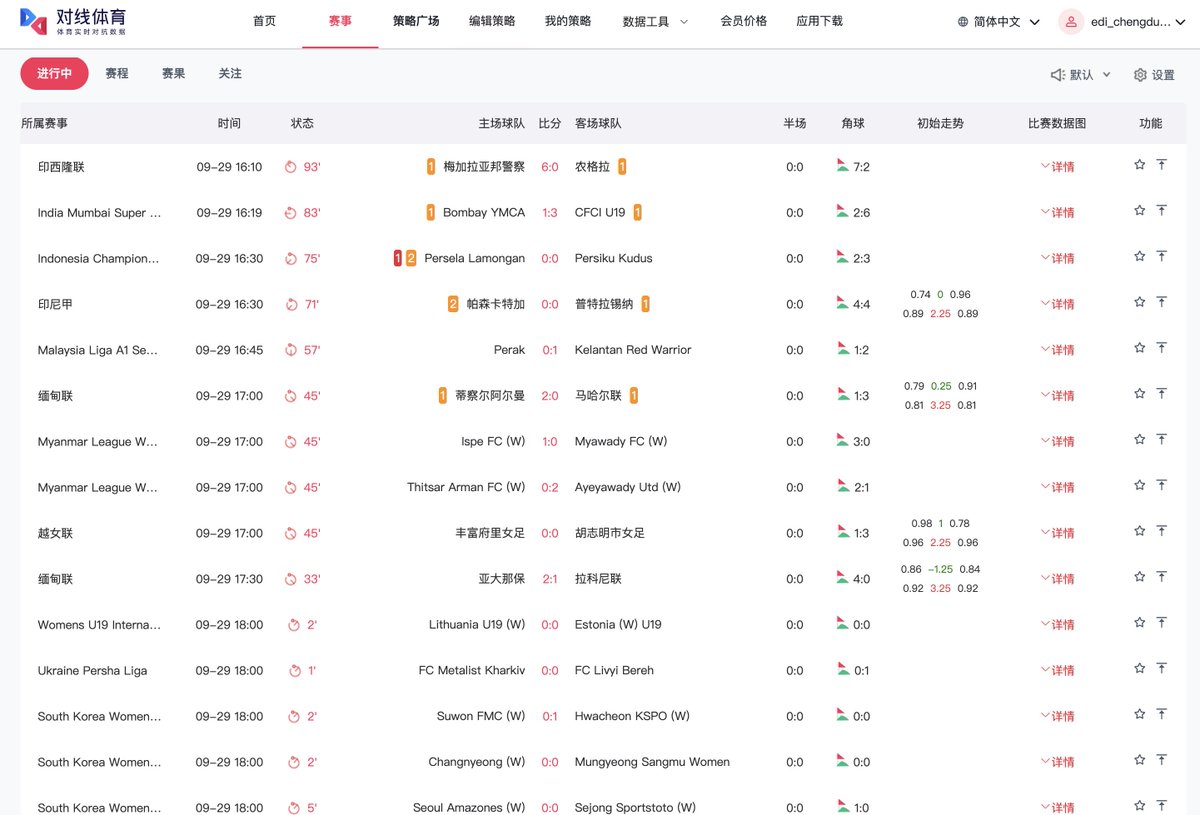Pin the Suwon FMC (W) match to top
Viewport: 1200px width, 815px height.
(1162, 714)
